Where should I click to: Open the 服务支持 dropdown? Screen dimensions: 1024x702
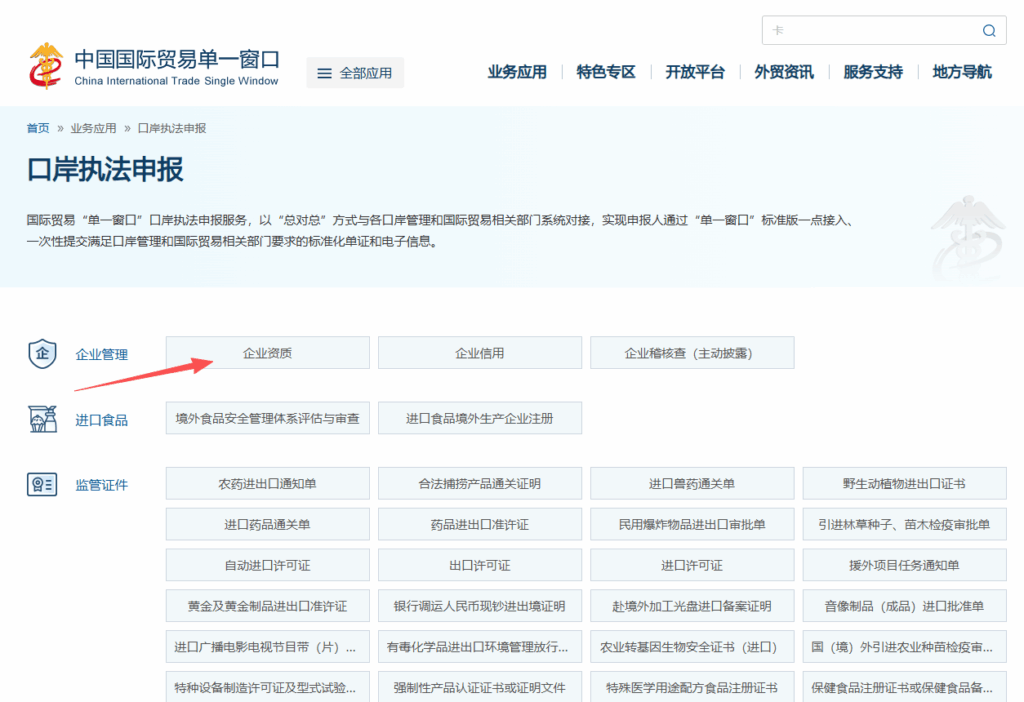[873, 71]
